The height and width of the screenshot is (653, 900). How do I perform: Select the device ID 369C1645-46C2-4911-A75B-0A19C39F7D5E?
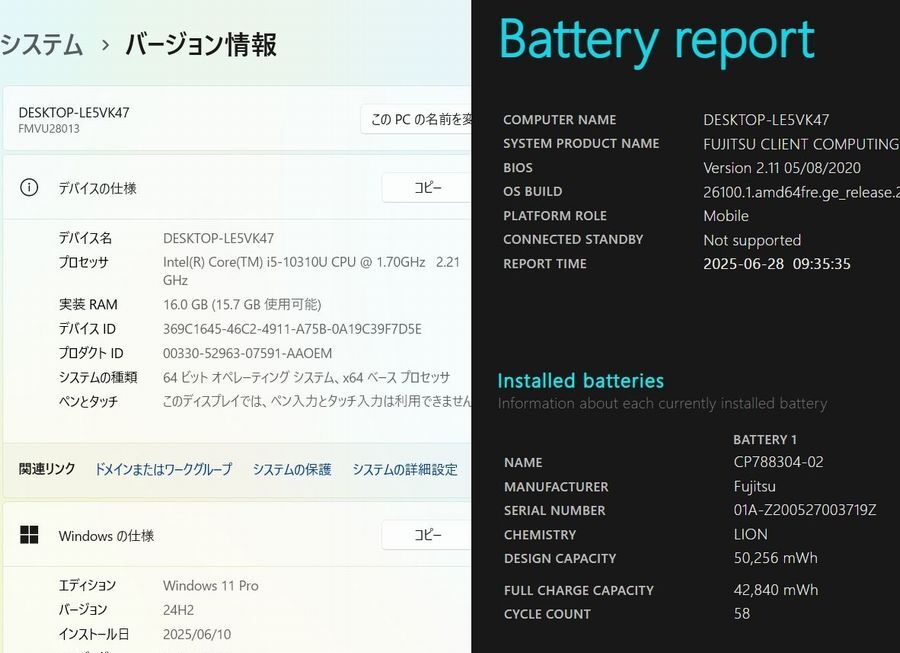[x=292, y=329]
